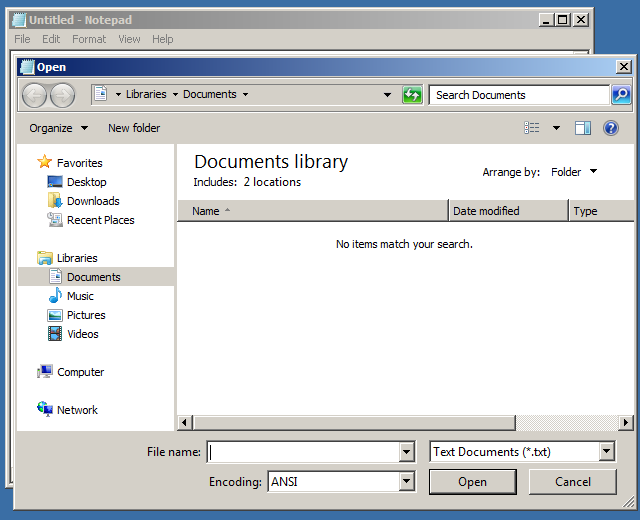Show the preview pane icon
Screen dimensions: 640x520
[x=582, y=128]
